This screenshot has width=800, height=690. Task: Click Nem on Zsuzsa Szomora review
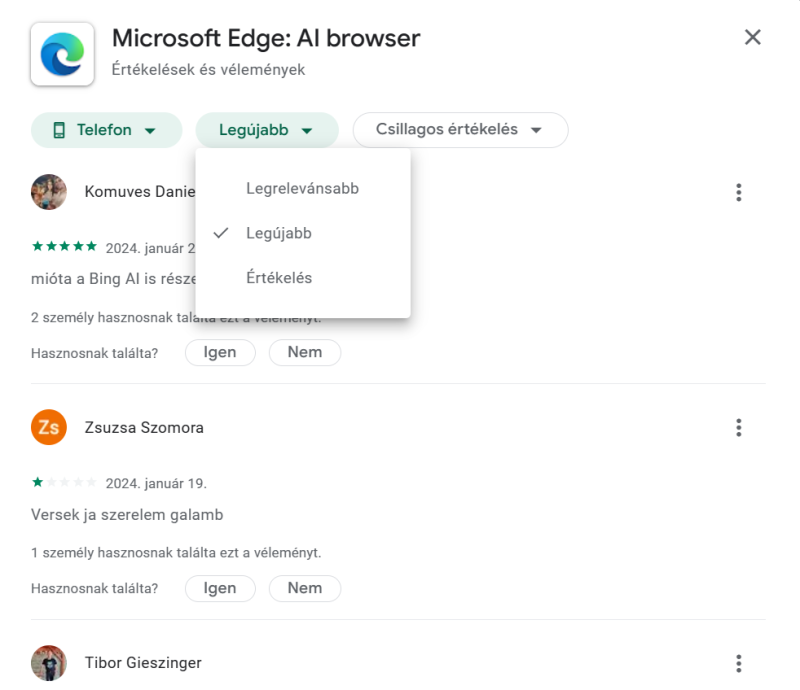click(305, 588)
